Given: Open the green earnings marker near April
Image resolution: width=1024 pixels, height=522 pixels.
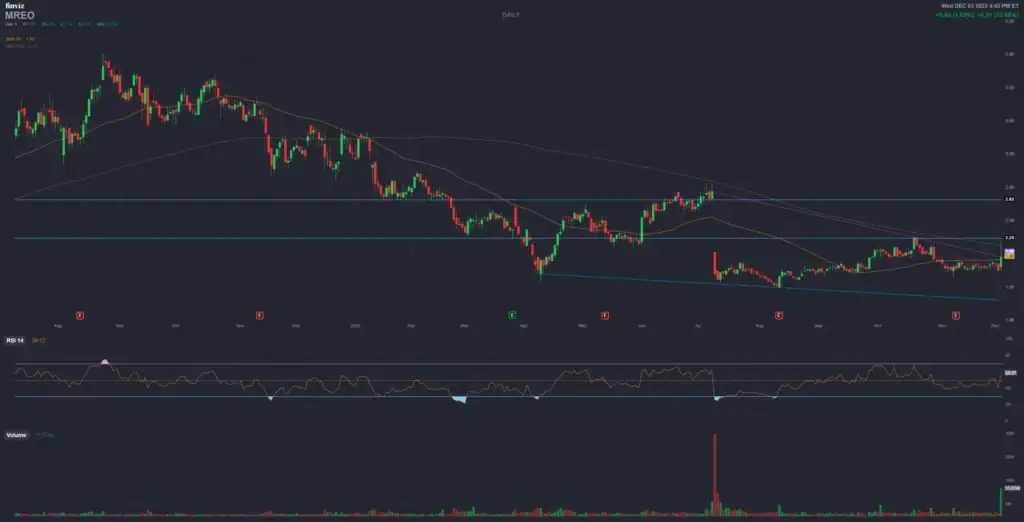Looking at the screenshot, I should (513, 315).
